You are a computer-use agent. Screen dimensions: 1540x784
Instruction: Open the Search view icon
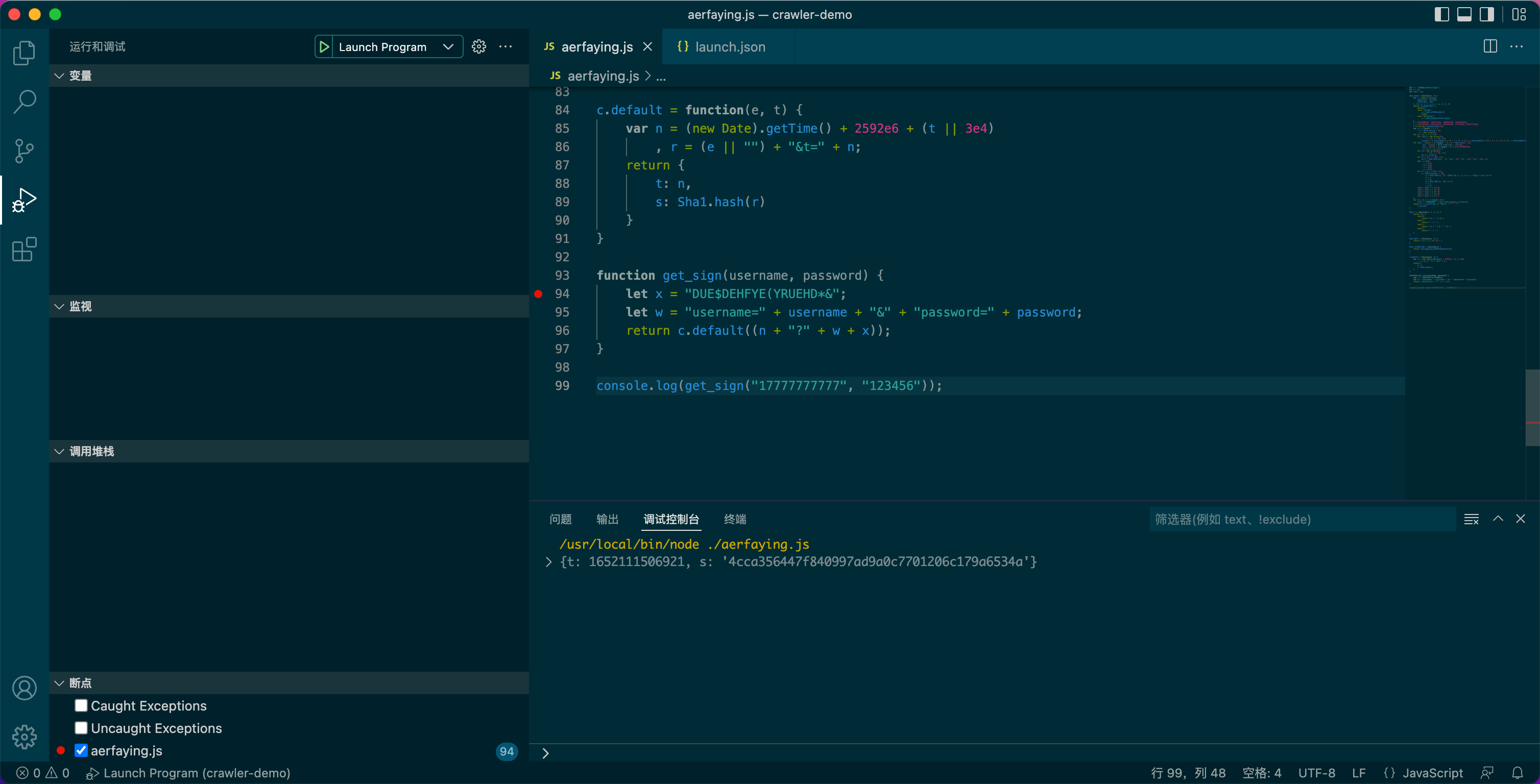pyautogui.click(x=24, y=102)
